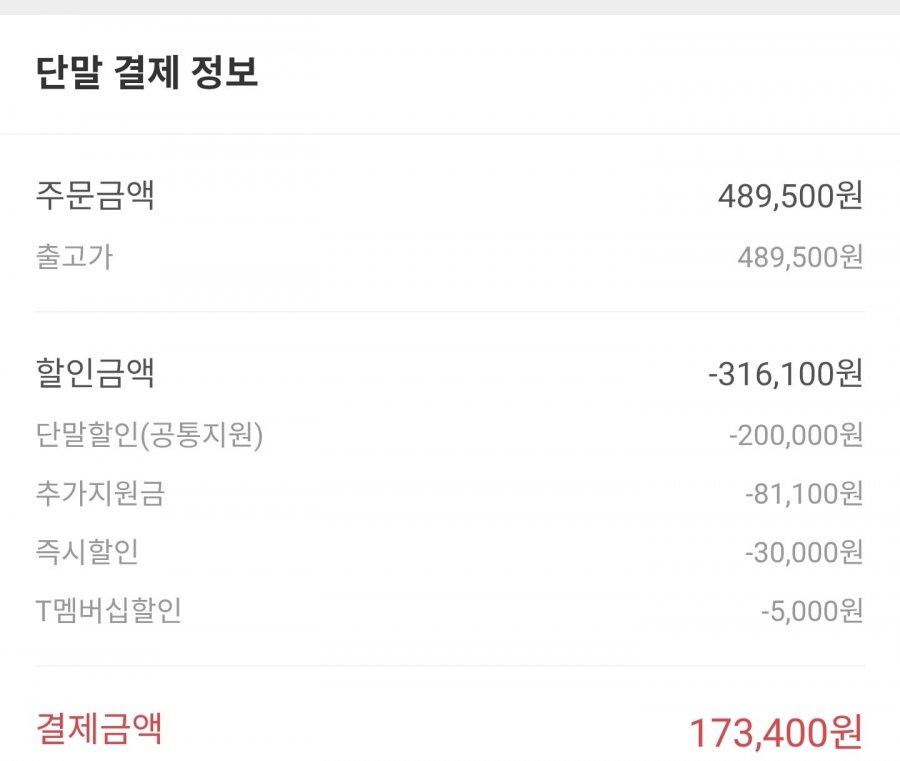Click the red final amount 173,400원
The height and width of the screenshot is (761, 900).
775,732
